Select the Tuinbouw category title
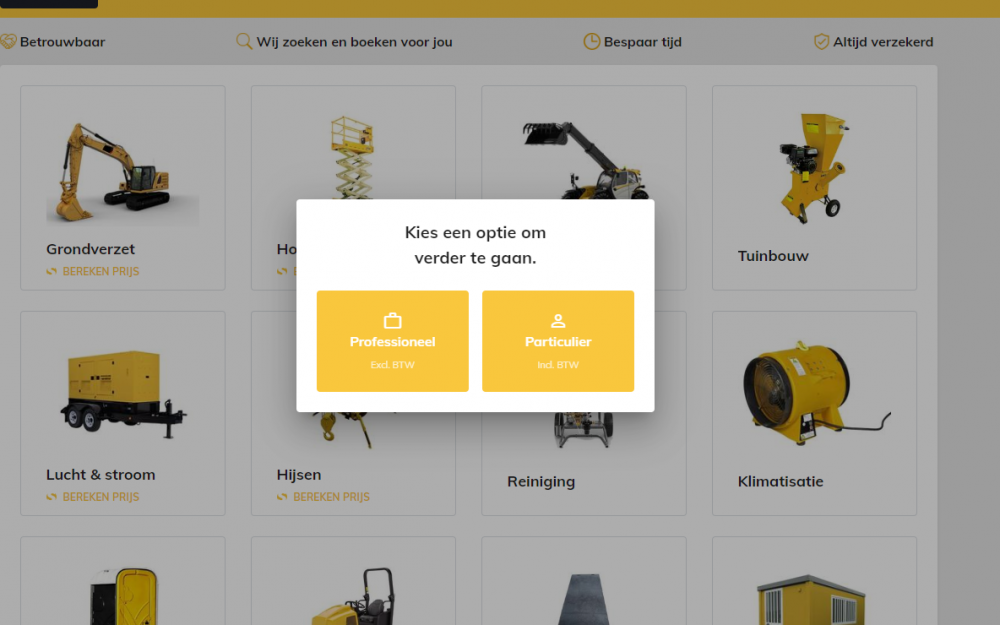 pos(773,256)
